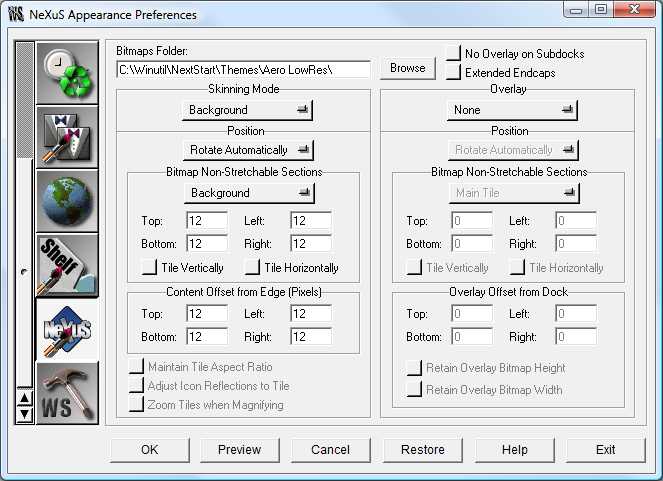Viewport: 663px width, 481px height.
Task: Click the sidebar scroll down arrow
Action: point(25,414)
